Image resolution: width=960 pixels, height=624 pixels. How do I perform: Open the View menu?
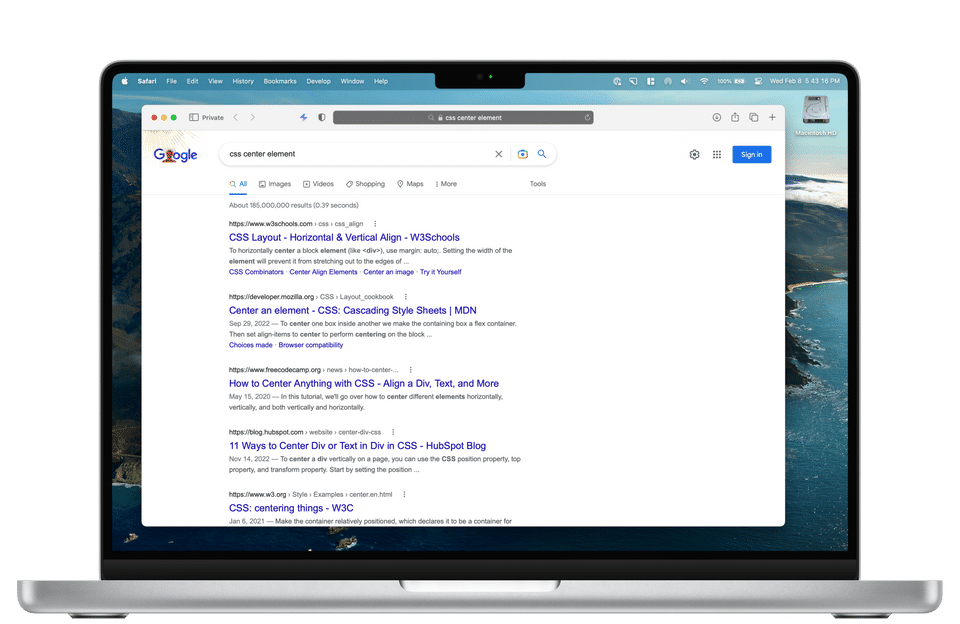215,81
